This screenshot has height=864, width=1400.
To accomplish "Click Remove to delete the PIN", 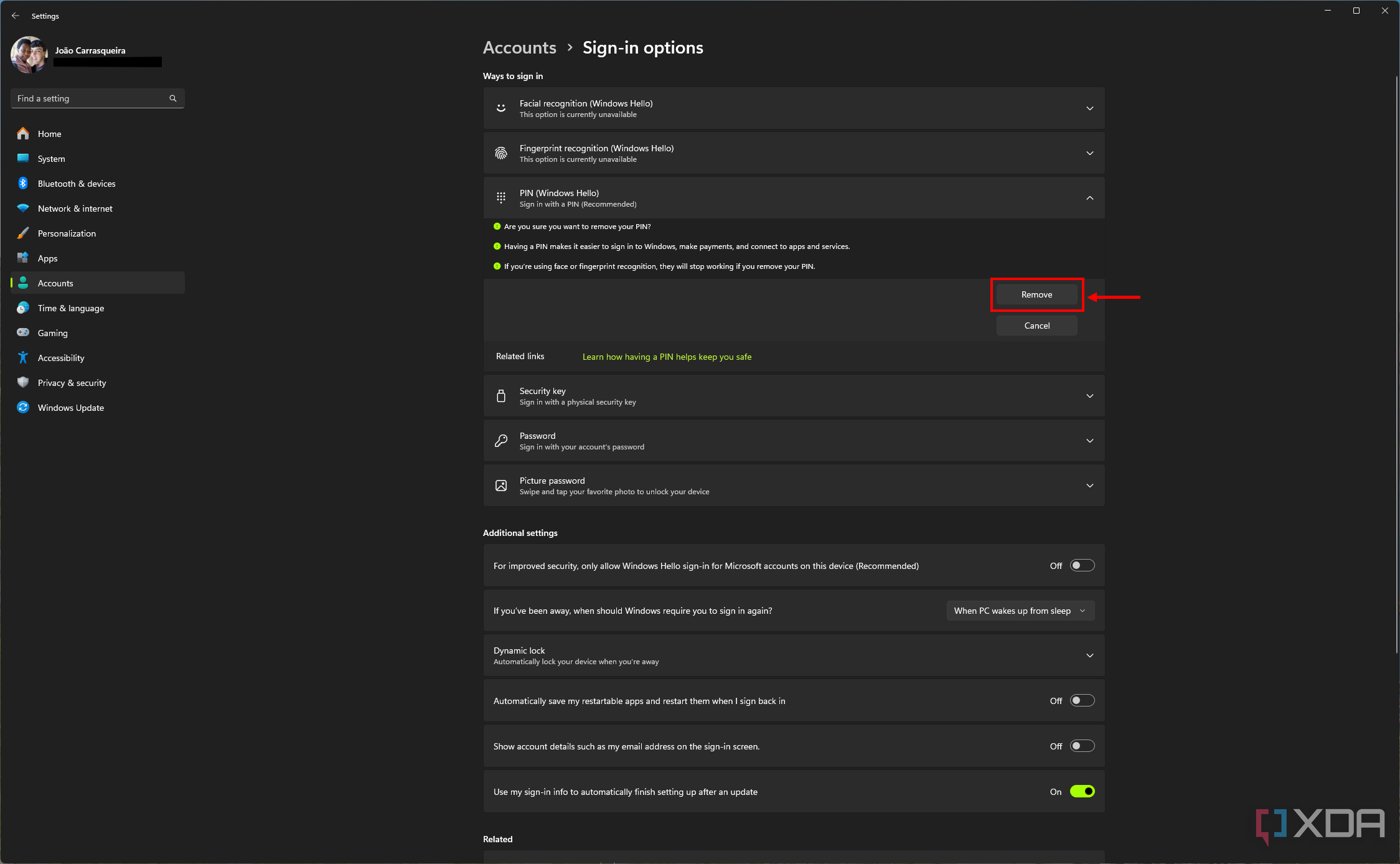I will 1037,294.
